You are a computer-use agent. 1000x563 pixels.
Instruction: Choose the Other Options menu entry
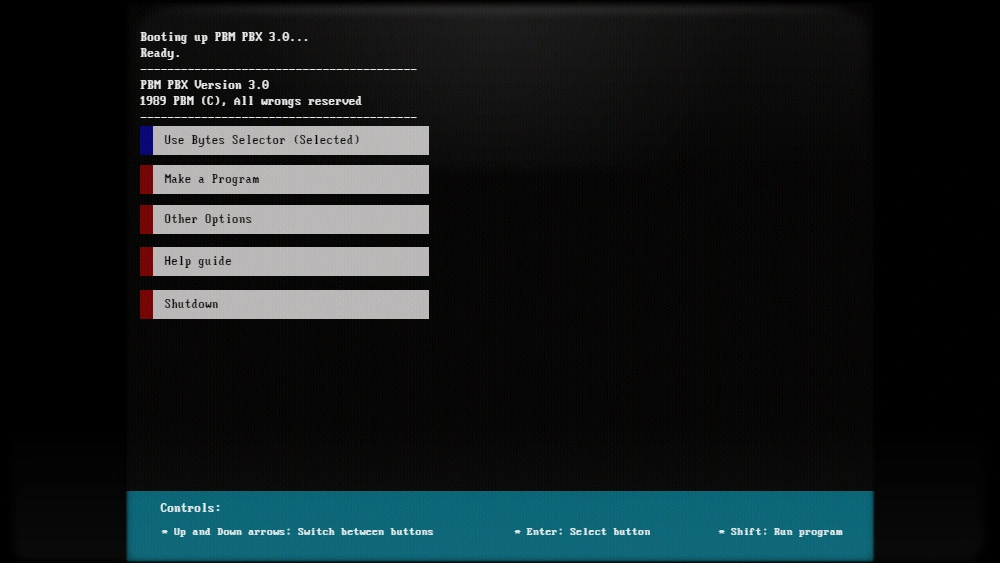(x=284, y=219)
